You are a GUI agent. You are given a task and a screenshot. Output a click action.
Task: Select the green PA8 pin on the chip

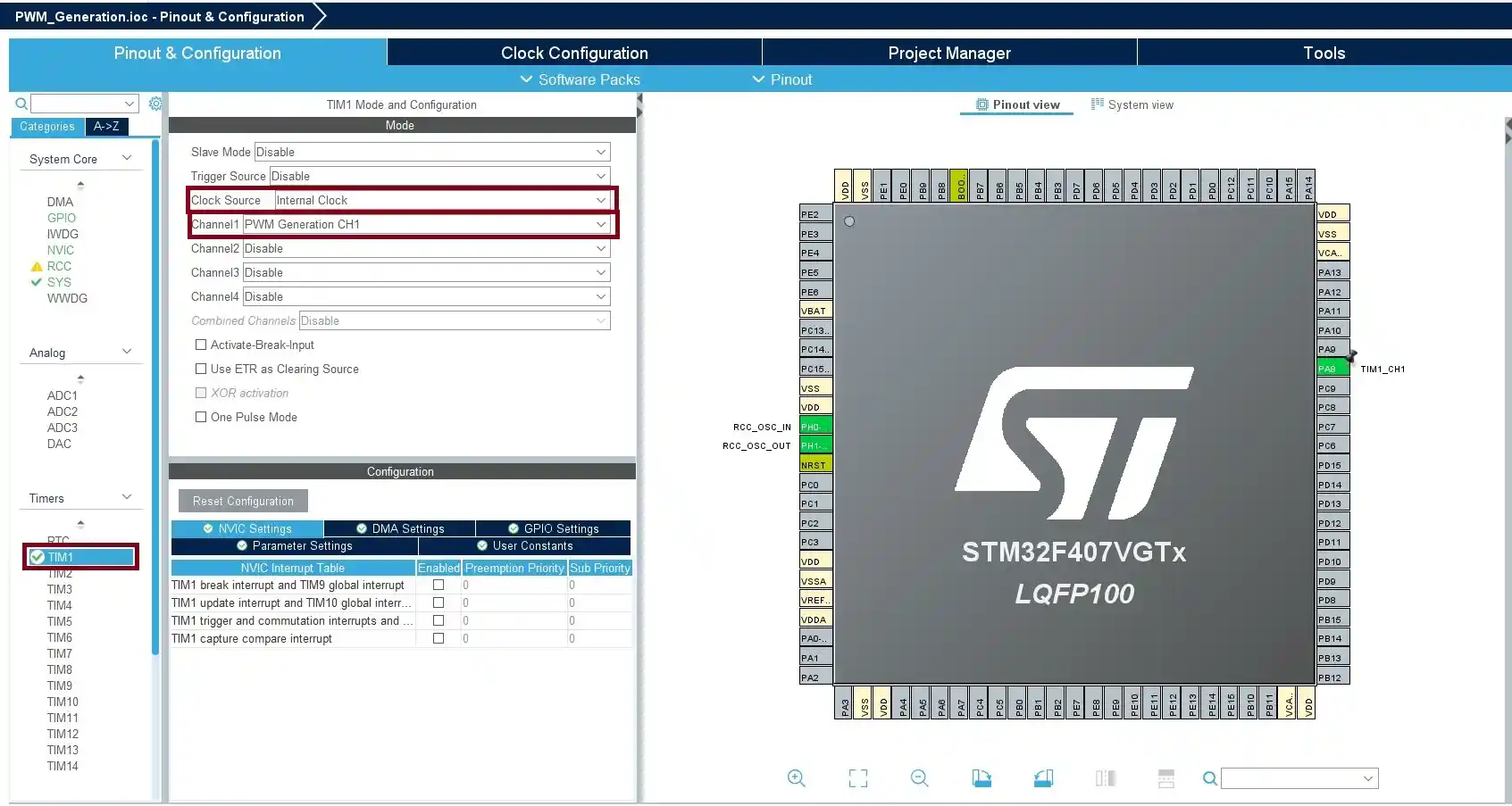1332,369
